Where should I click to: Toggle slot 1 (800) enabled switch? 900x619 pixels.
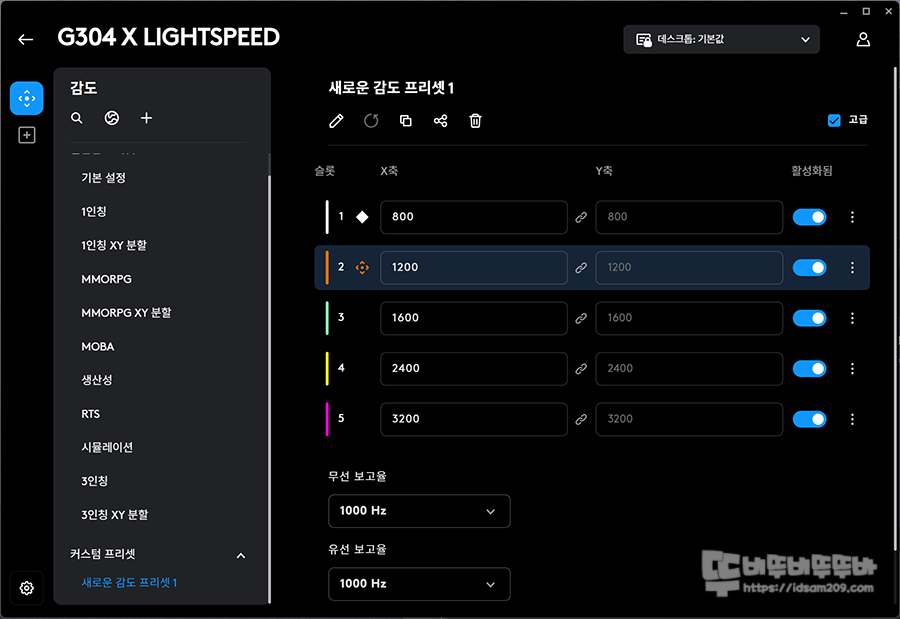pyautogui.click(x=809, y=217)
